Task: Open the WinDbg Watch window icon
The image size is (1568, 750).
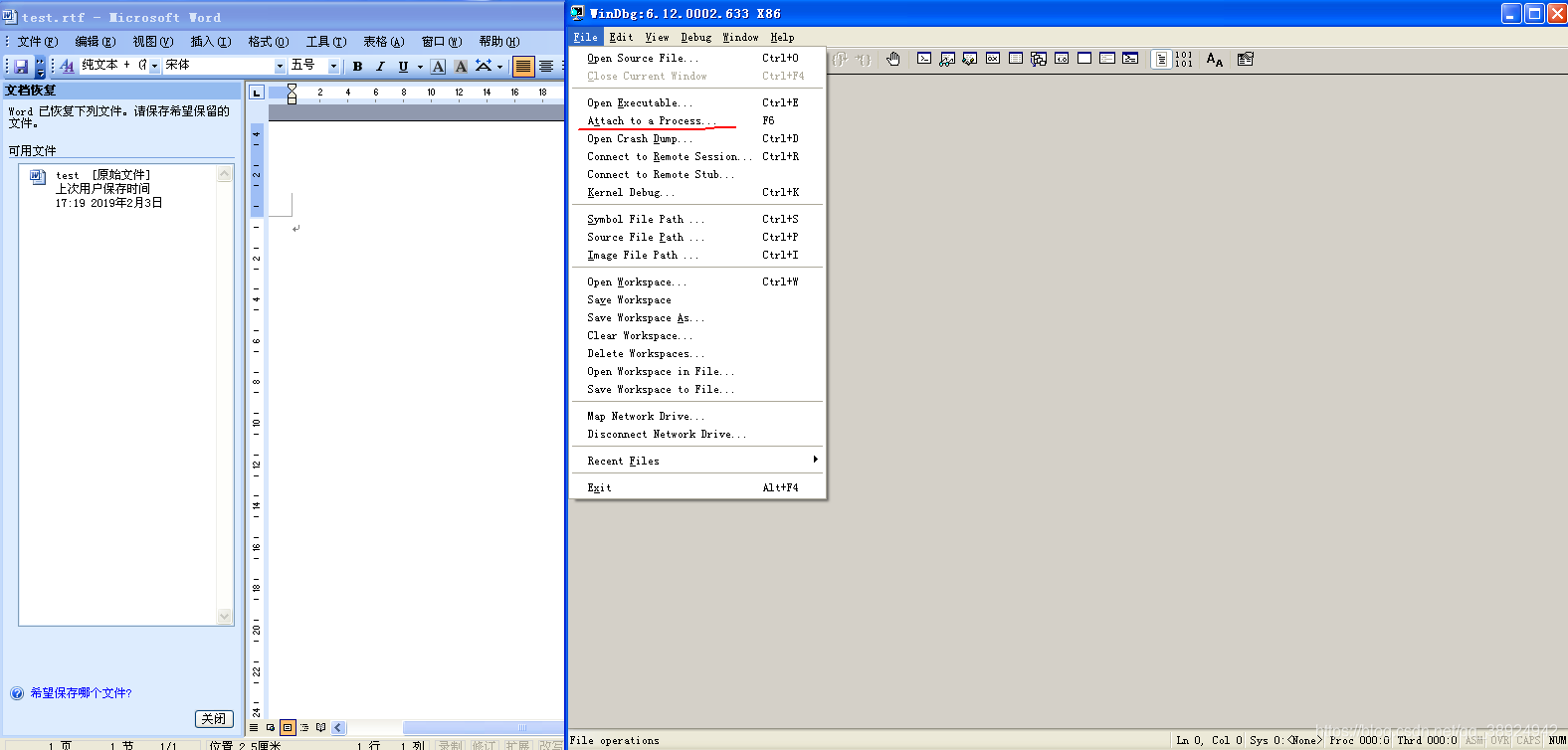Action: point(946,59)
